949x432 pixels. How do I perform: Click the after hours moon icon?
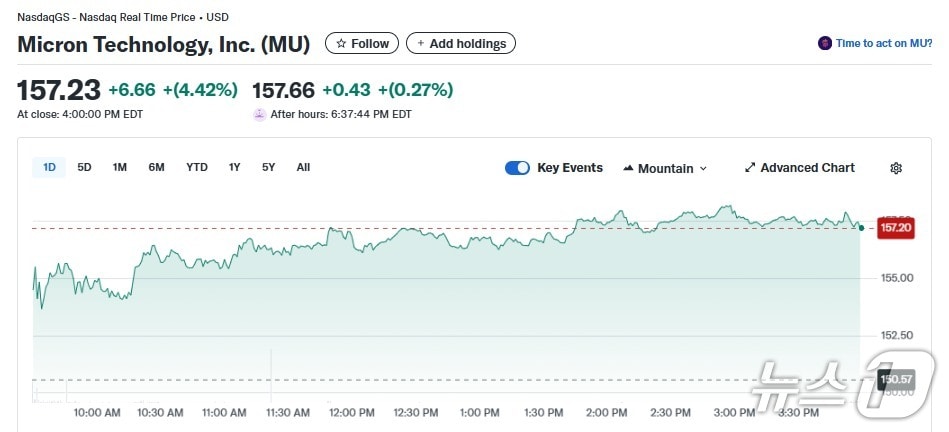[260, 114]
